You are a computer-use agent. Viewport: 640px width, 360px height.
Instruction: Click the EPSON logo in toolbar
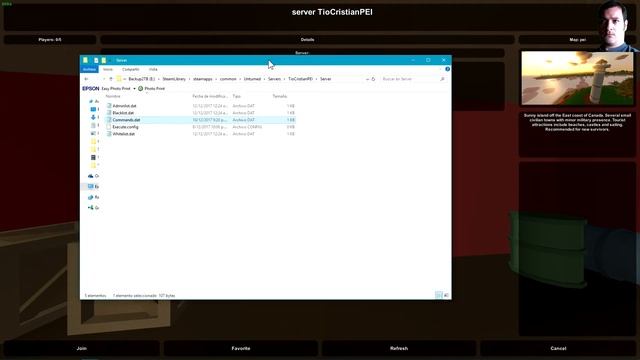click(91, 89)
